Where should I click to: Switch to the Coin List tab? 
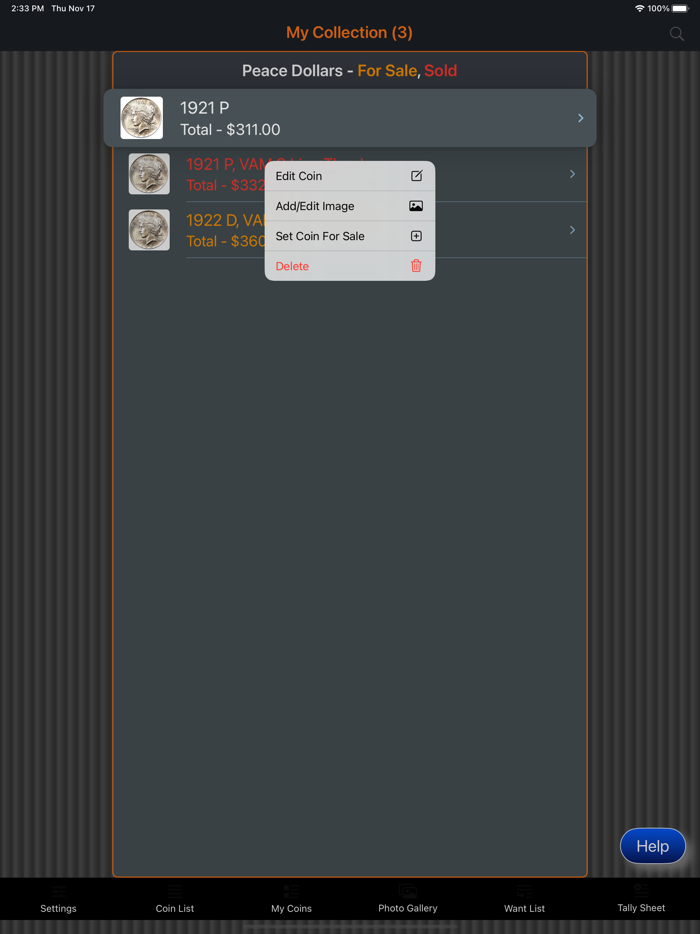click(x=175, y=899)
